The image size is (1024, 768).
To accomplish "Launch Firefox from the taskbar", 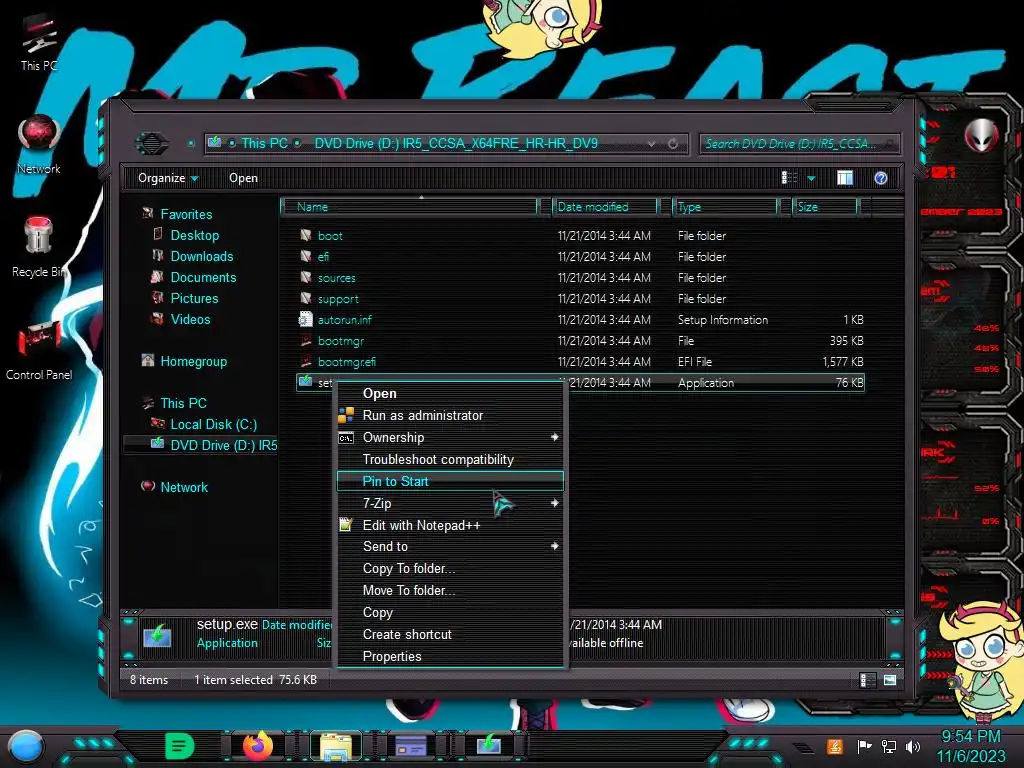I will (258, 746).
